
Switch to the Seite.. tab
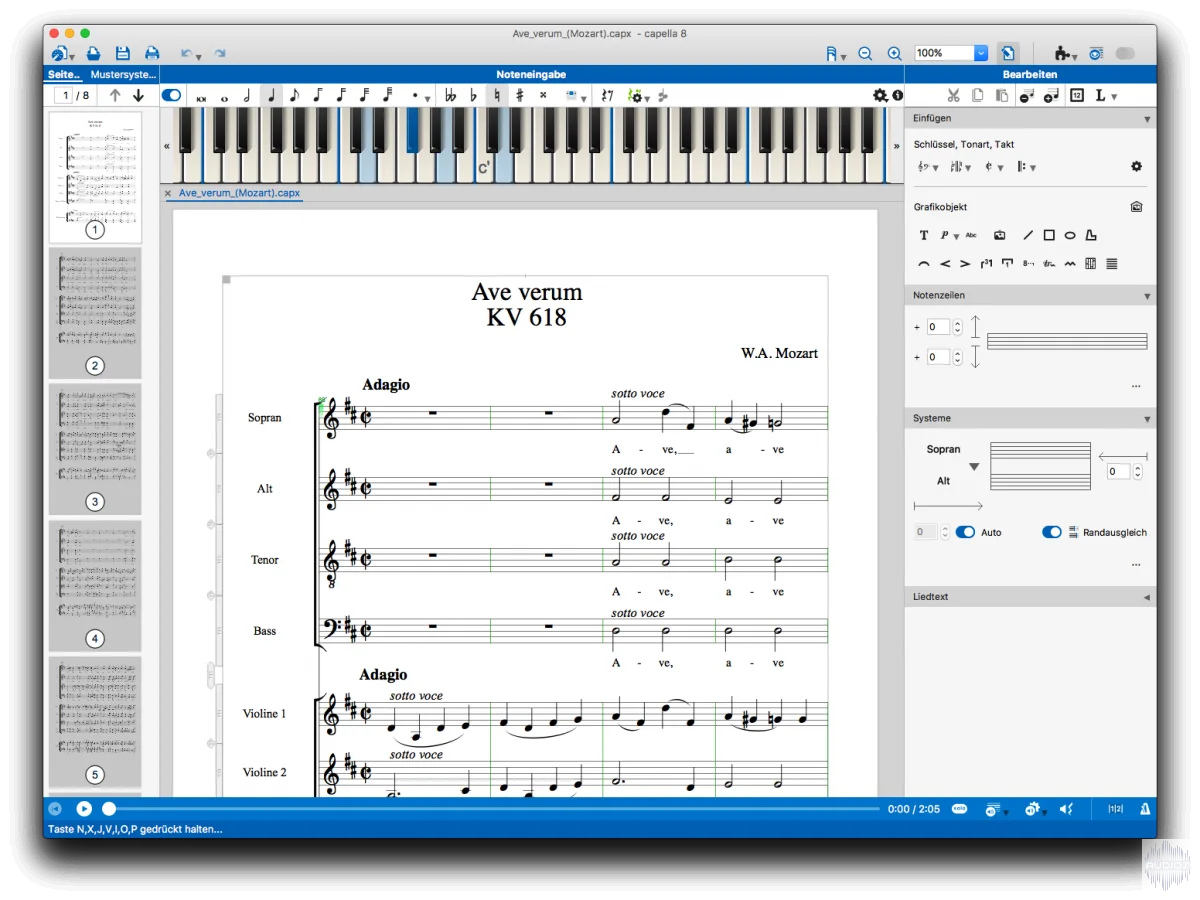click(x=64, y=75)
